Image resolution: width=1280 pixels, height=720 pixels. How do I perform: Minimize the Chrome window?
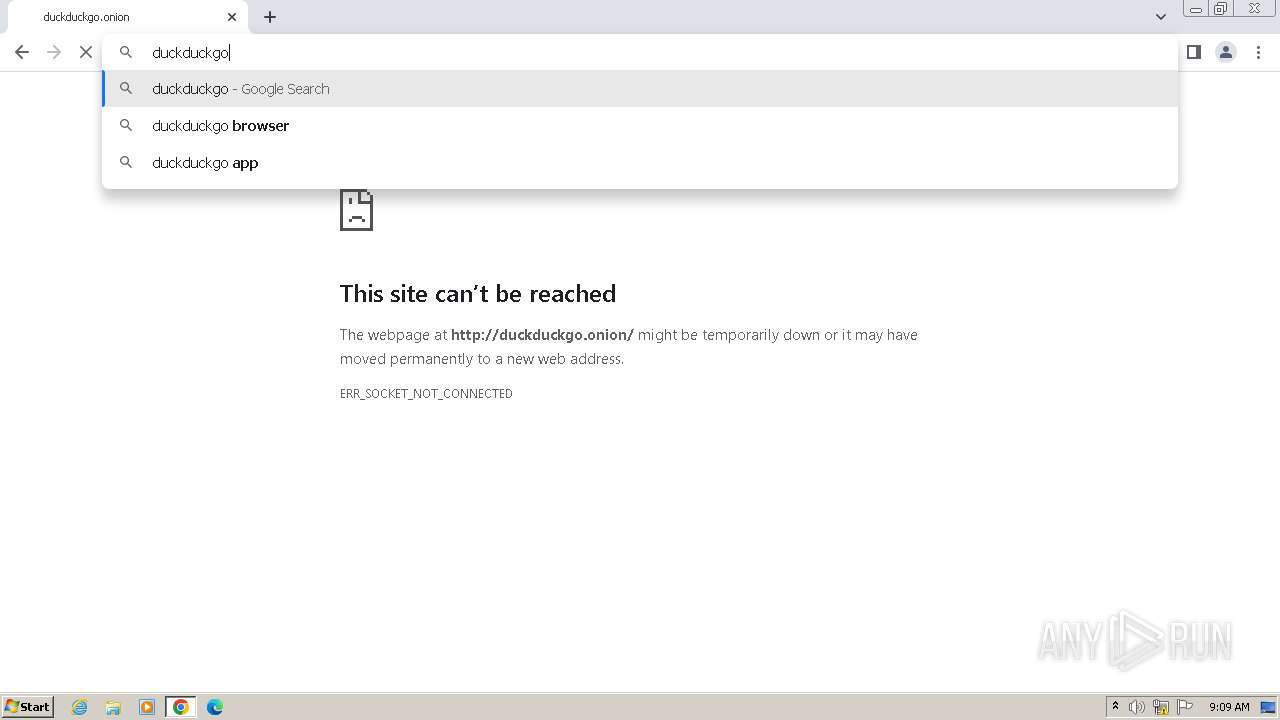(1195, 9)
